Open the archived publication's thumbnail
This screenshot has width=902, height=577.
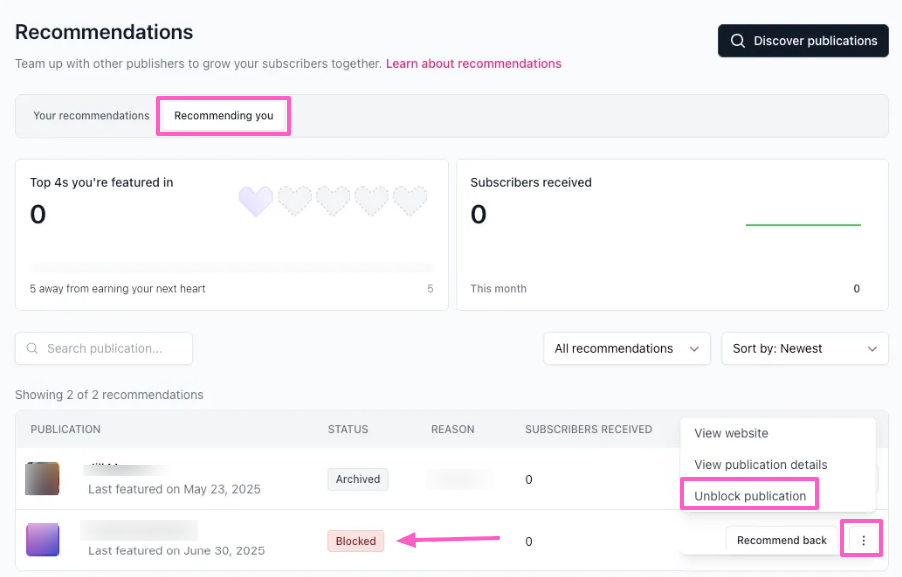[42, 479]
